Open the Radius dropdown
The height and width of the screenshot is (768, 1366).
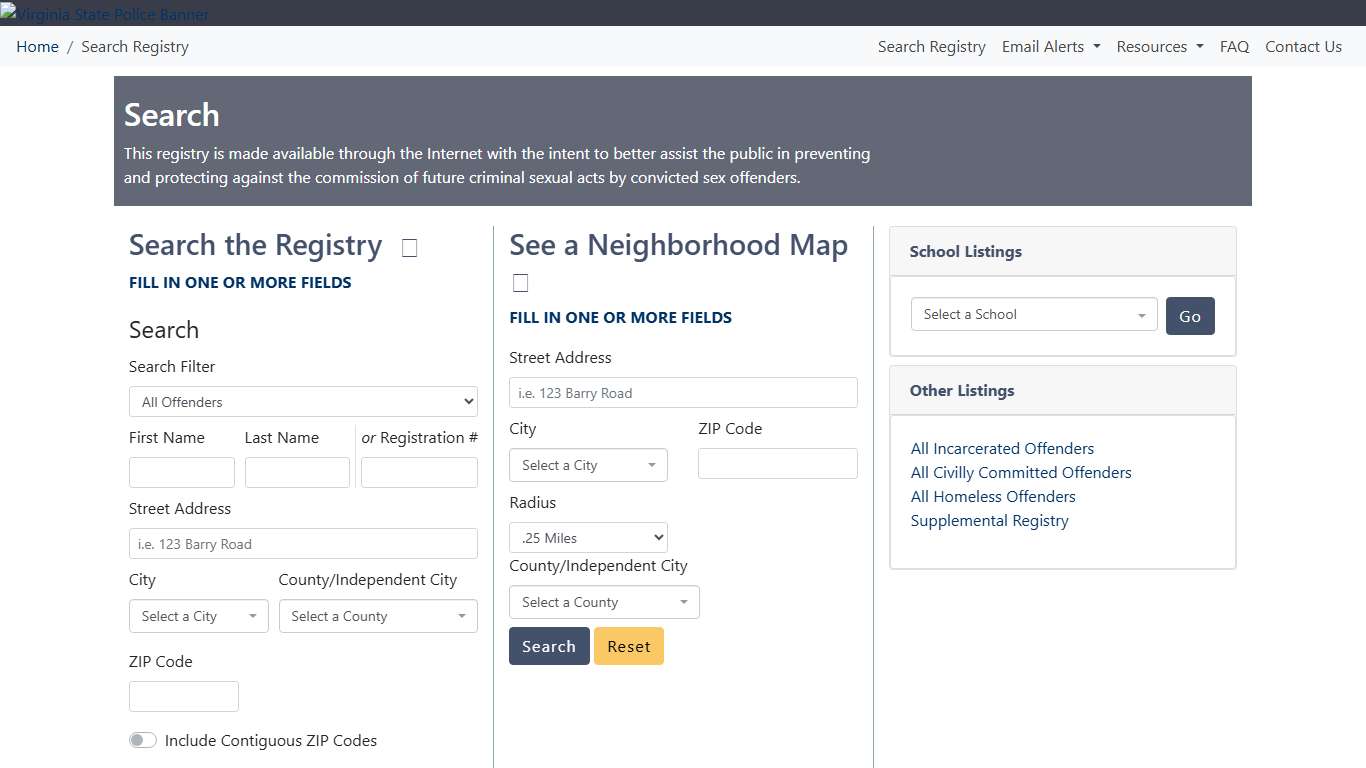click(588, 538)
